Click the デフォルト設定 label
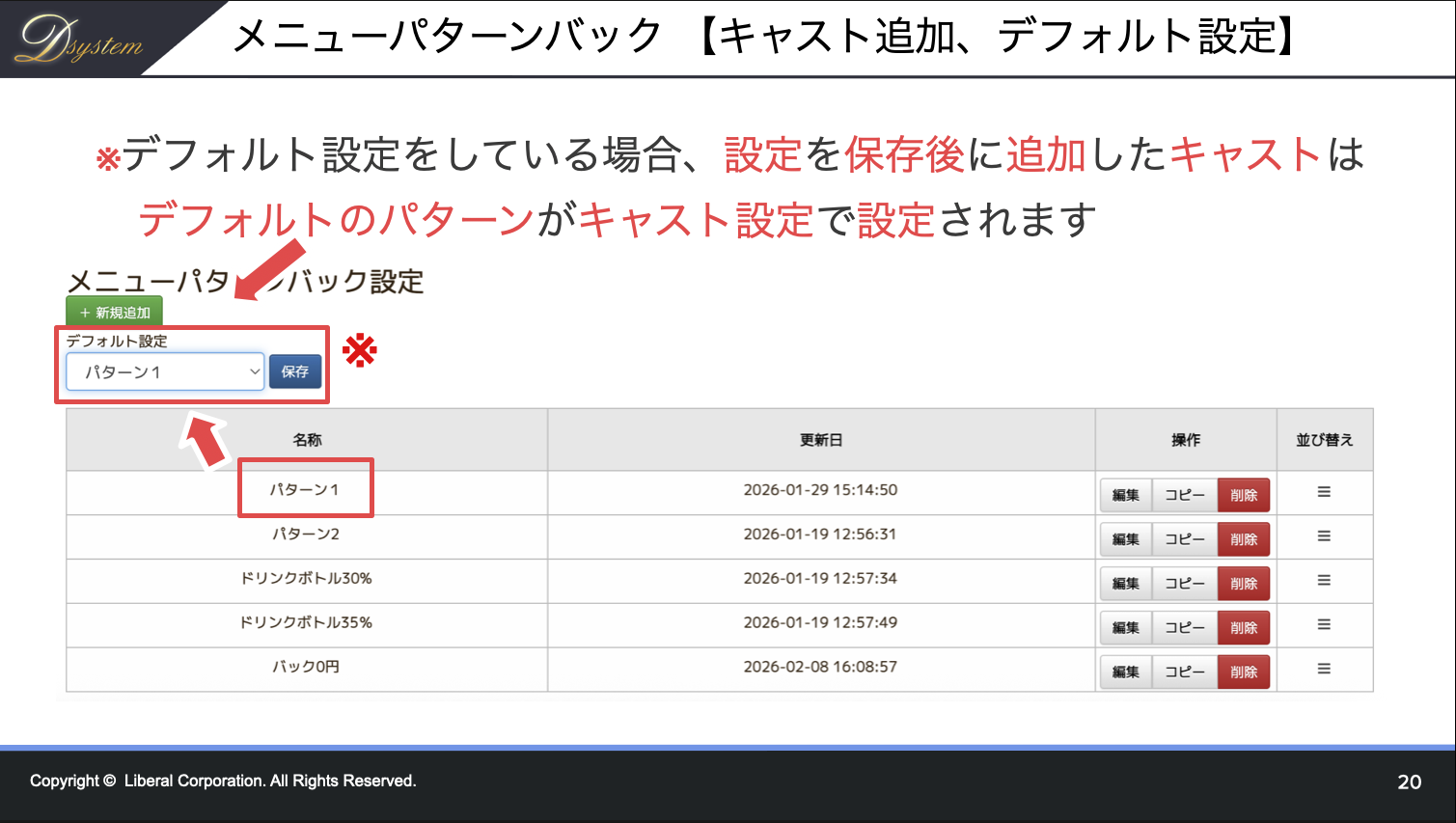 click(117, 341)
